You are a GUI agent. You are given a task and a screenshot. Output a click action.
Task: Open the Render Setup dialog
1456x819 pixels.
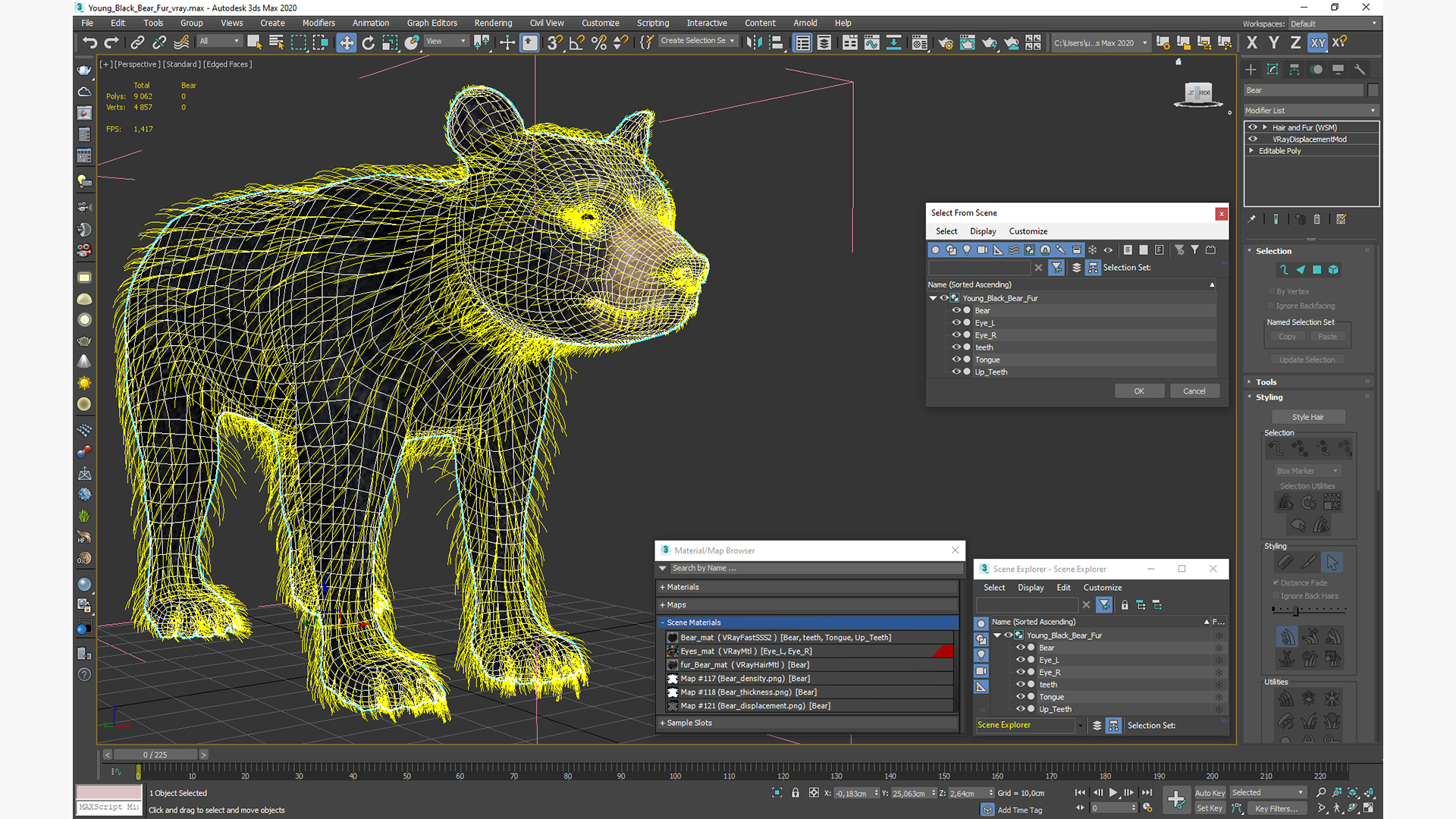tap(946, 42)
